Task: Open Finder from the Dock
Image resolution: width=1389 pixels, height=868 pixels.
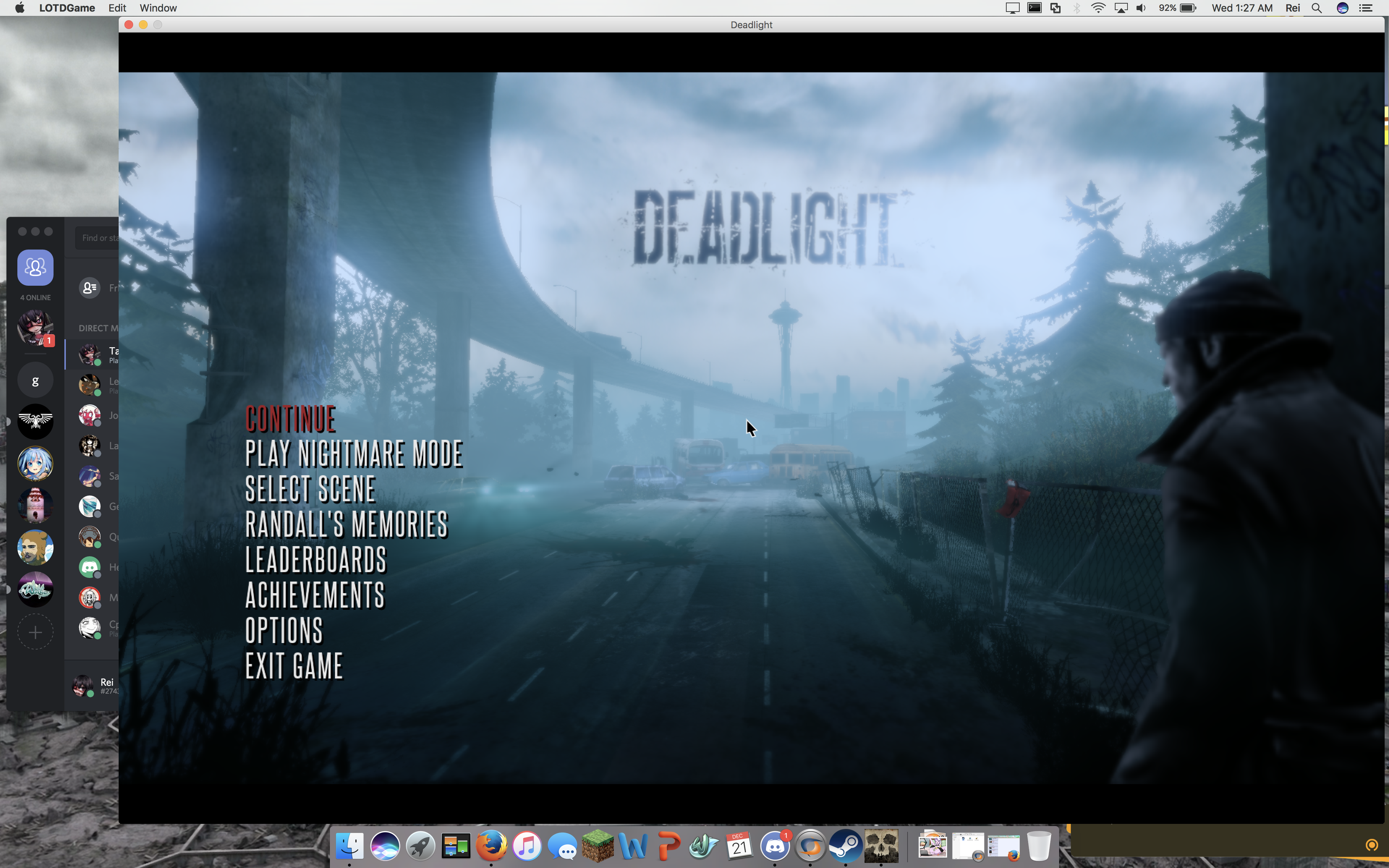Action: [349, 846]
